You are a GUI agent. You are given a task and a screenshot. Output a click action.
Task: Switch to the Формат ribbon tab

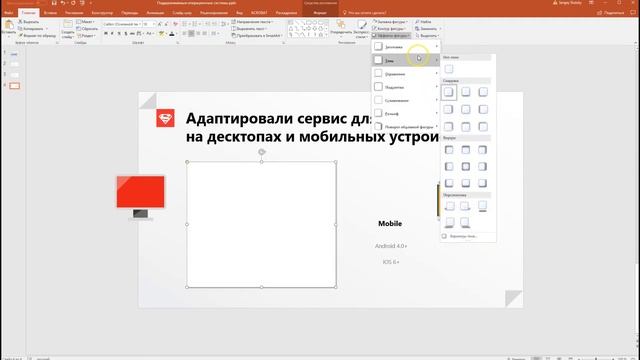click(320, 13)
